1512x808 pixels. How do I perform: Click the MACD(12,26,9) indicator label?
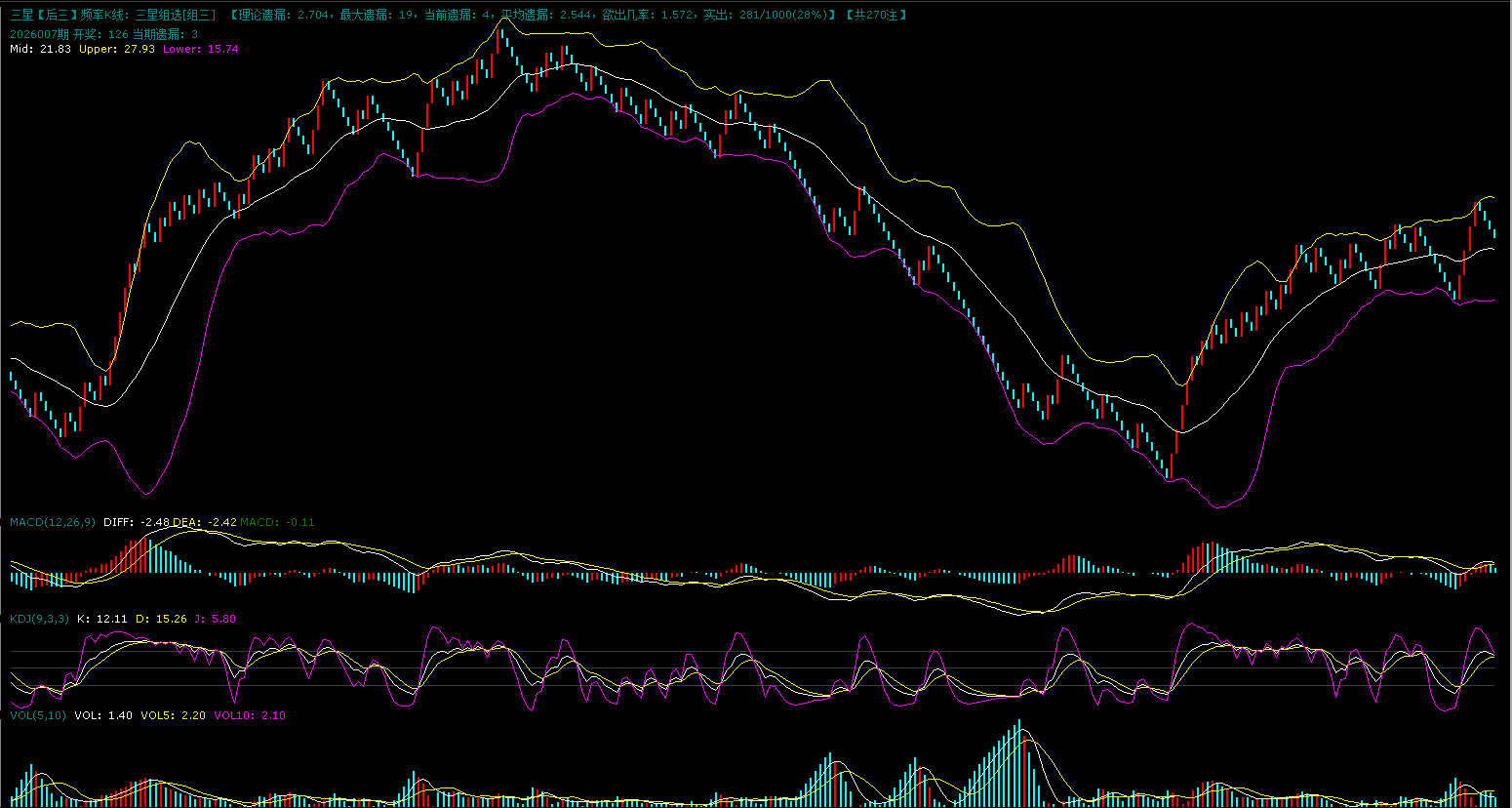coord(53,522)
